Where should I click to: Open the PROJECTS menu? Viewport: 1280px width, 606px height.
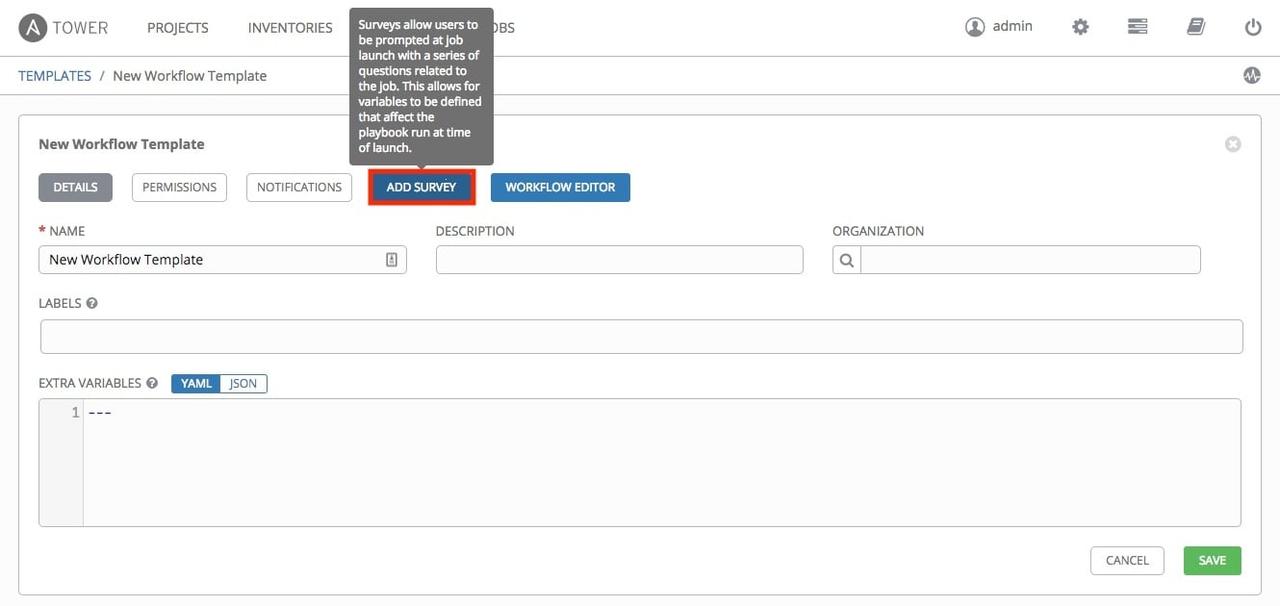click(177, 27)
